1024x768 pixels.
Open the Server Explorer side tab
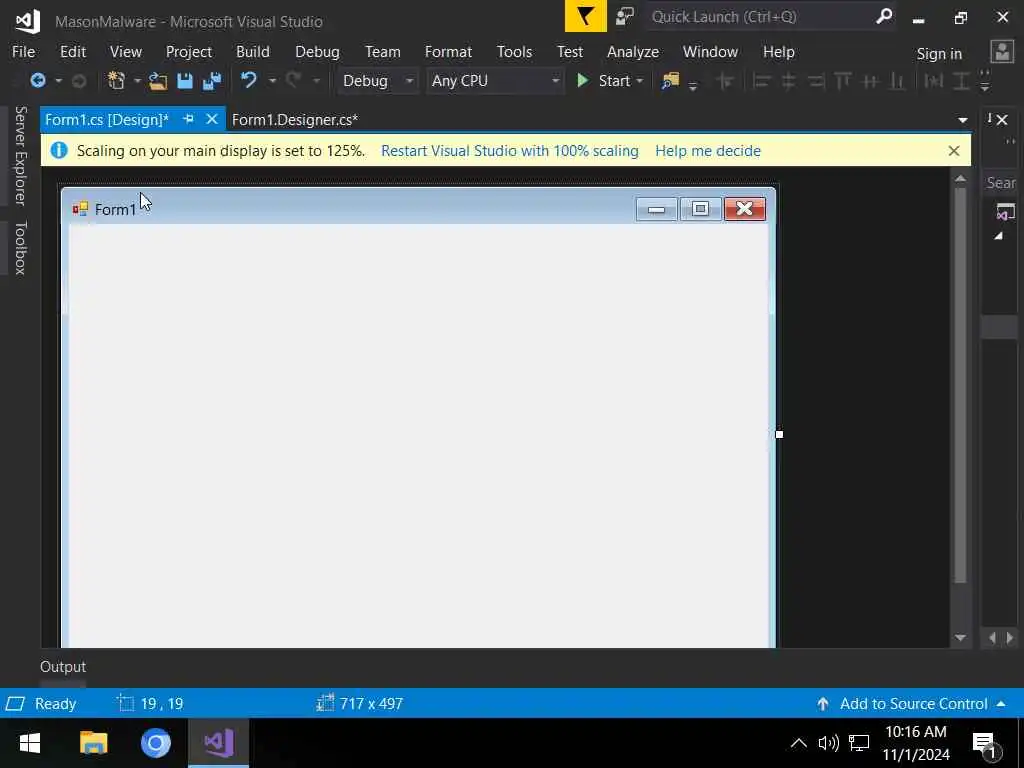pos(21,156)
